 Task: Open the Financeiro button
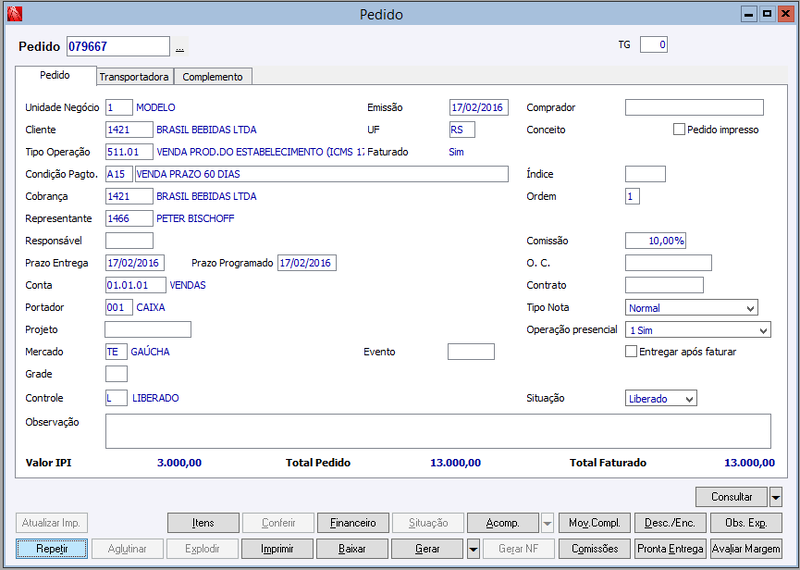[353, 523]
